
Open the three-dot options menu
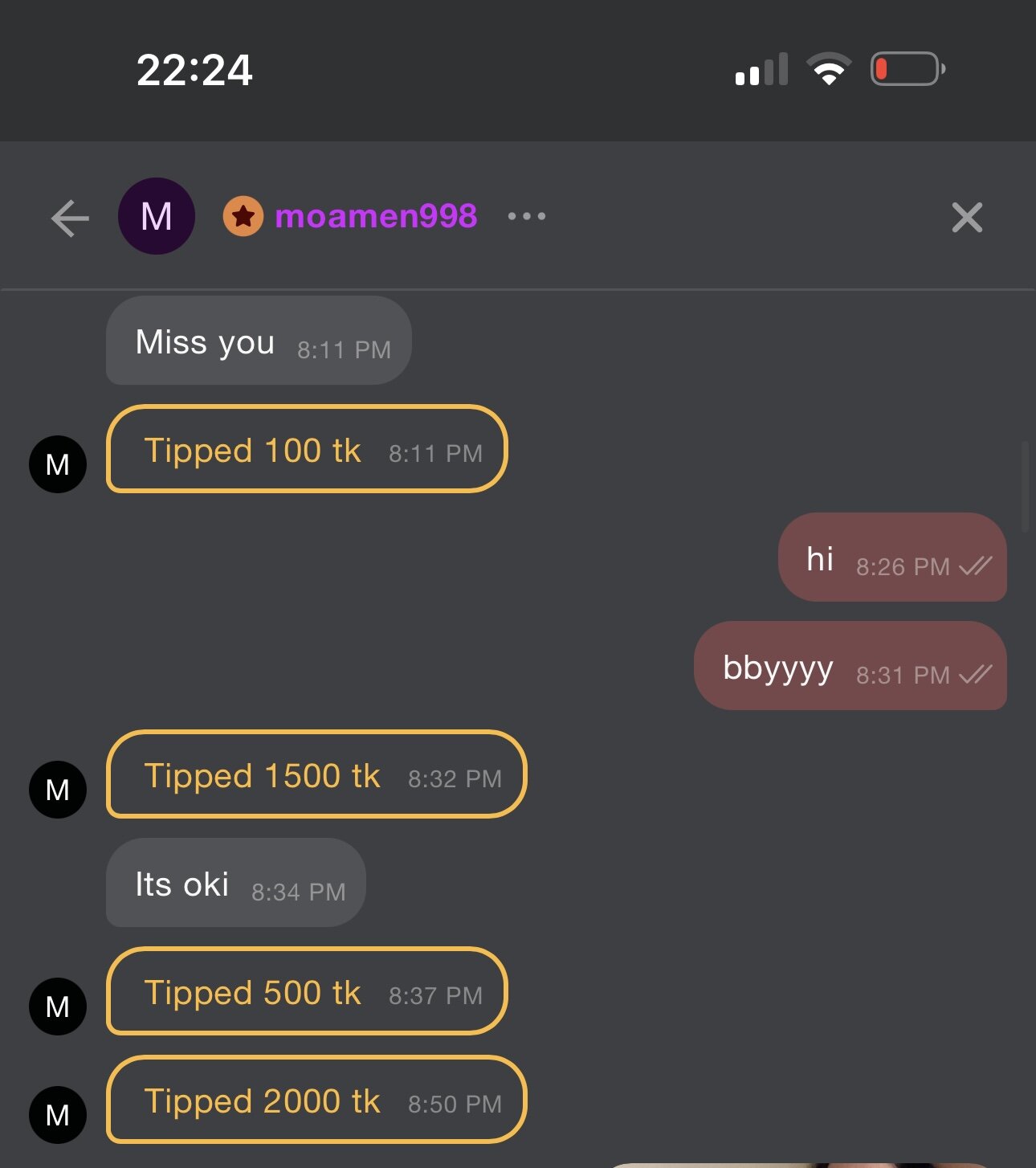pos(527,216)
